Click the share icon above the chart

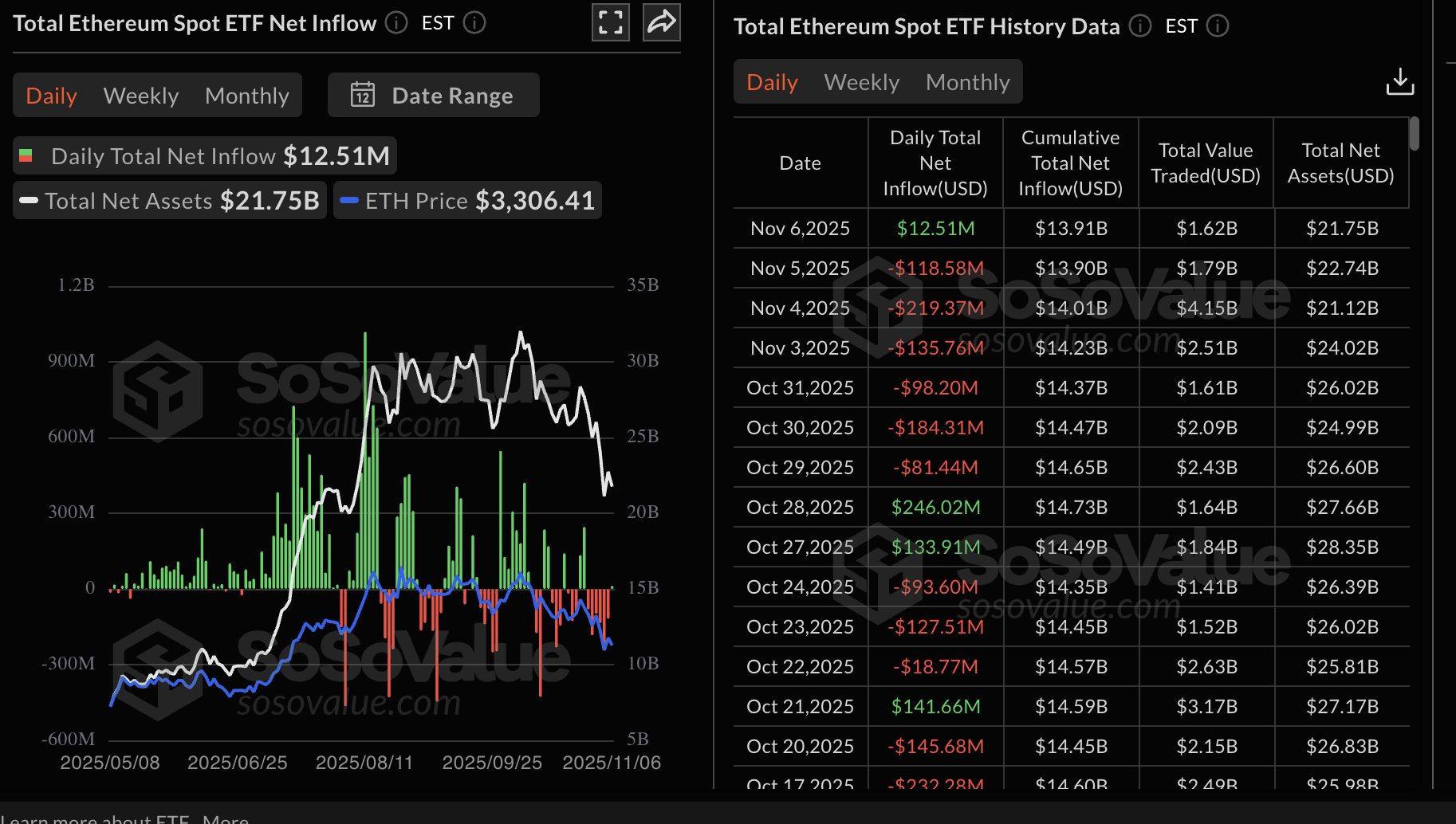pos(661,22)
